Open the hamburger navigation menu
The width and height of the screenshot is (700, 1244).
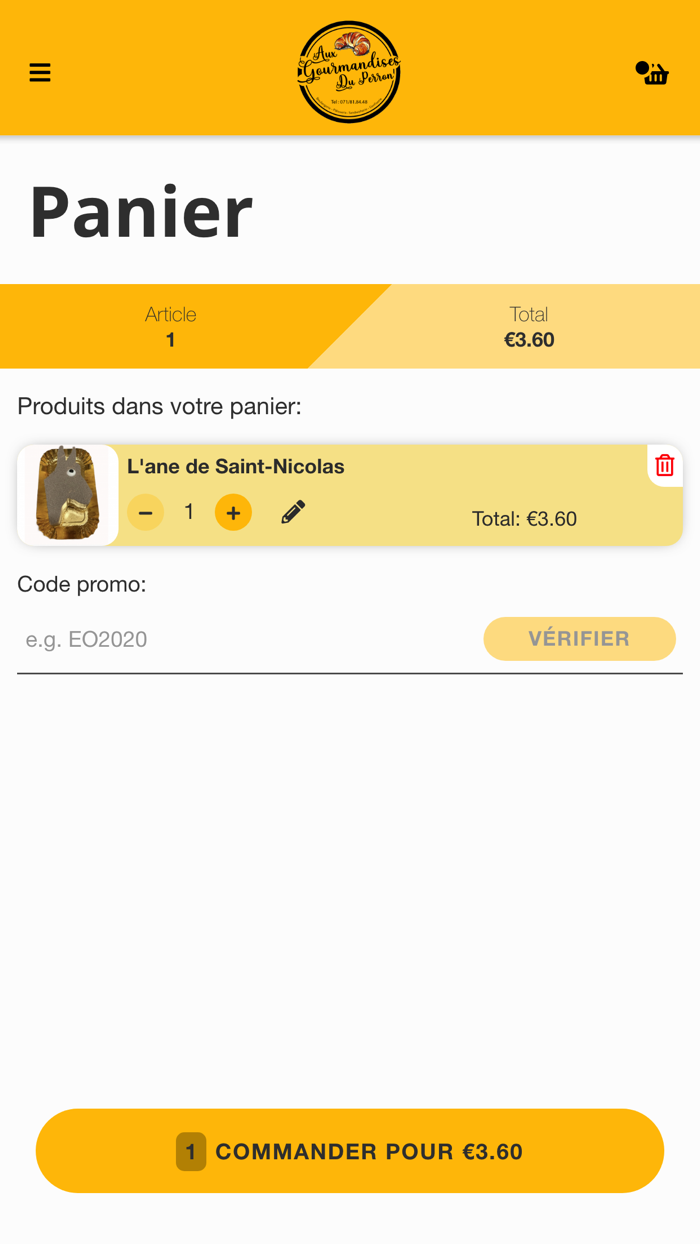[39, 72]
